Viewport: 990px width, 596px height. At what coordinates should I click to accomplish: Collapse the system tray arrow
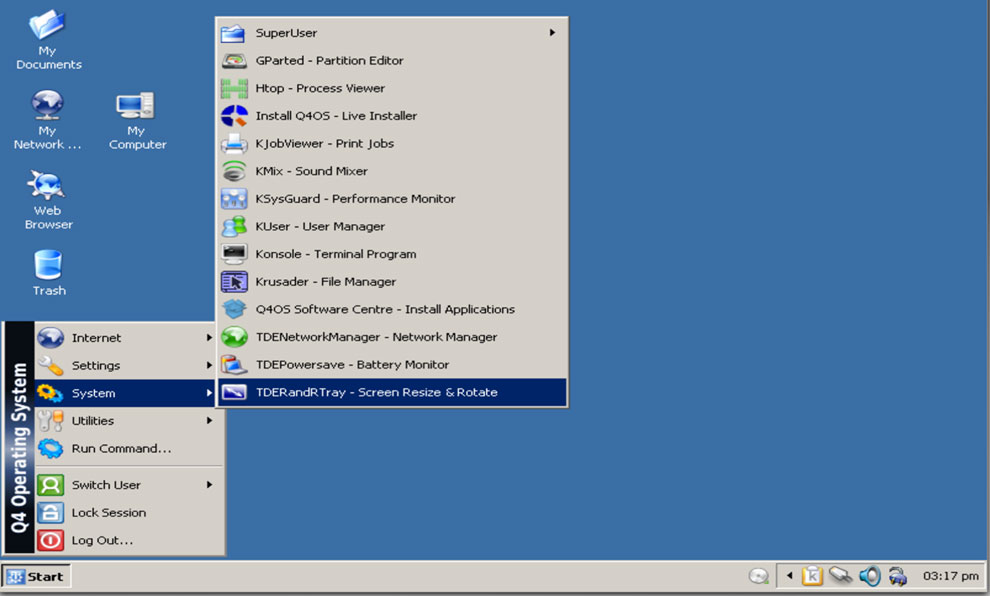point(789,576)
